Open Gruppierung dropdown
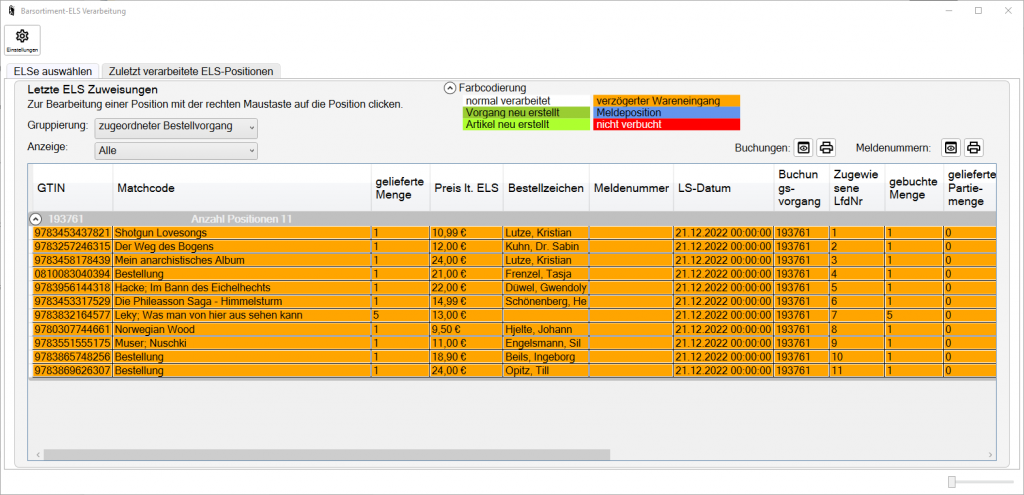 (175, 127)
